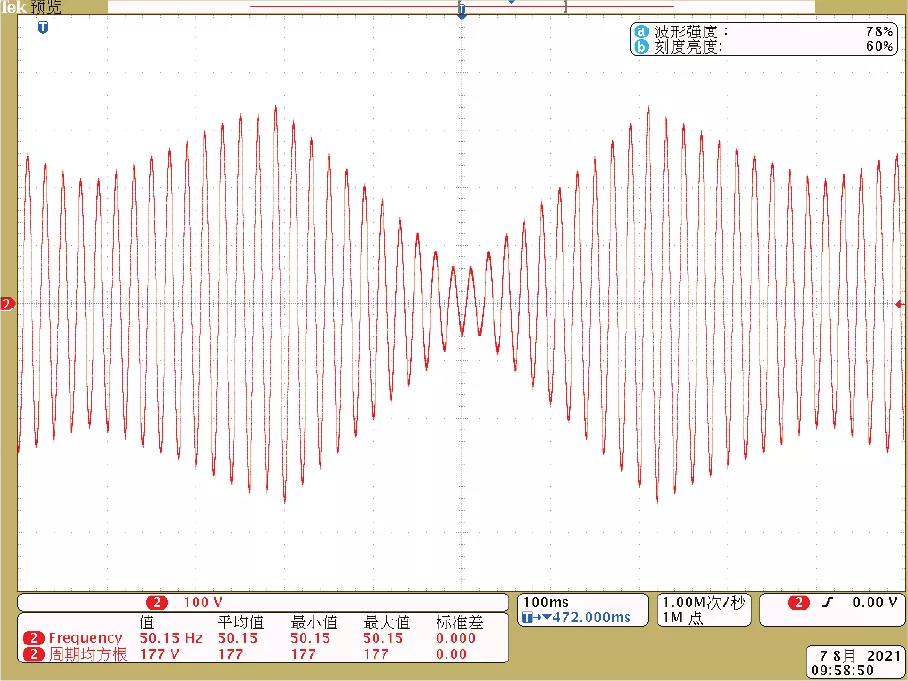Viewport: 908px width, 681px height.
Task: Select the Frequency standard deviation value 0.000
Action: [x=456, y=639]
